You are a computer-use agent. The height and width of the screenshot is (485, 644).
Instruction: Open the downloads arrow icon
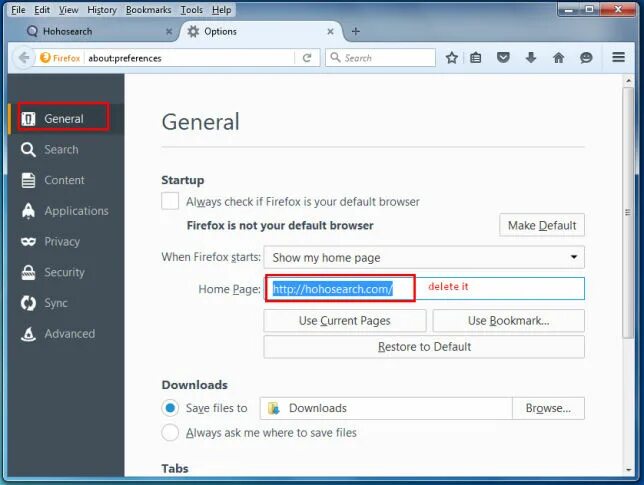click(531, 57)
